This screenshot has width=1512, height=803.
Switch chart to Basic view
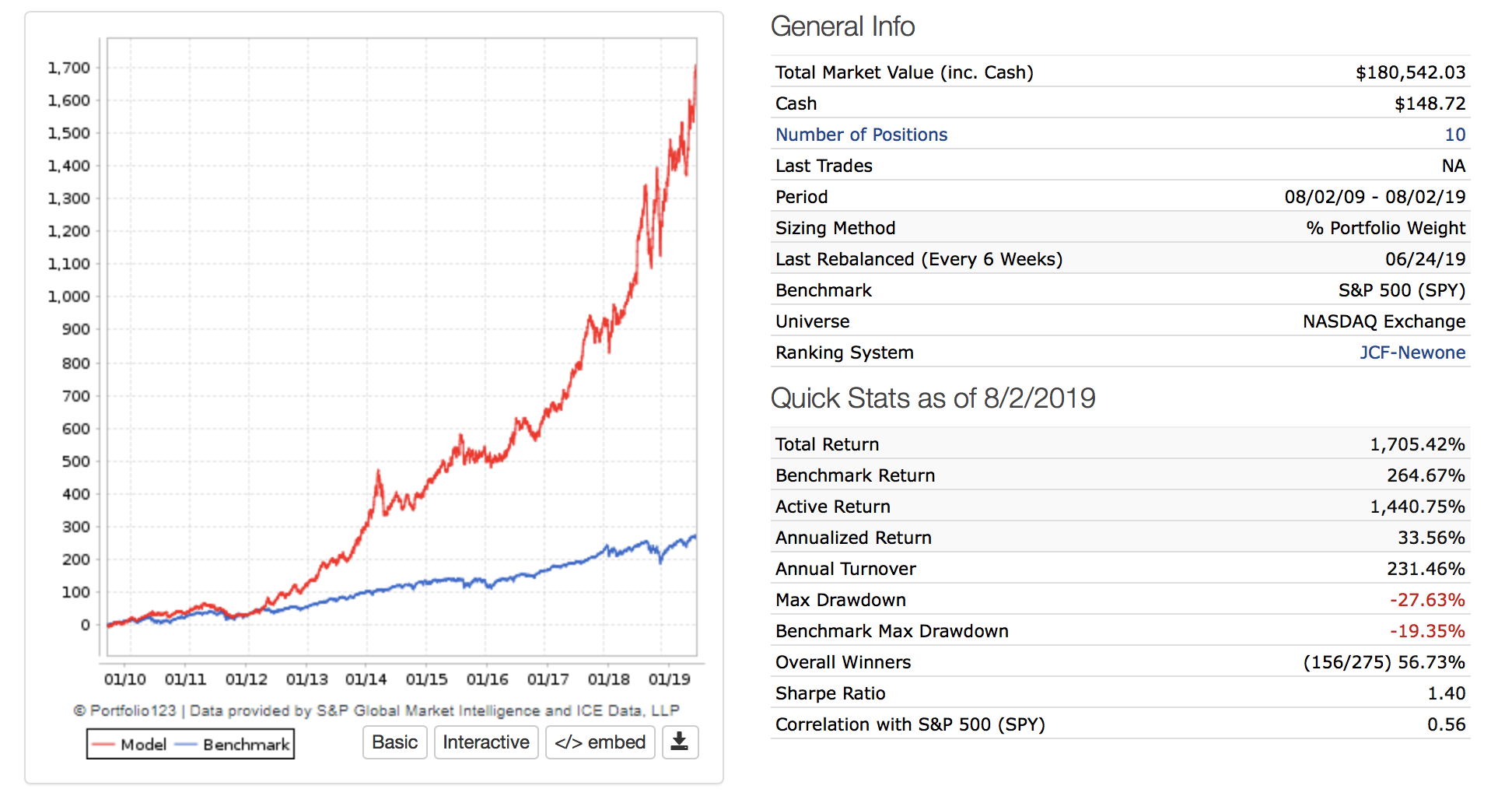click(x=394, y=742)
